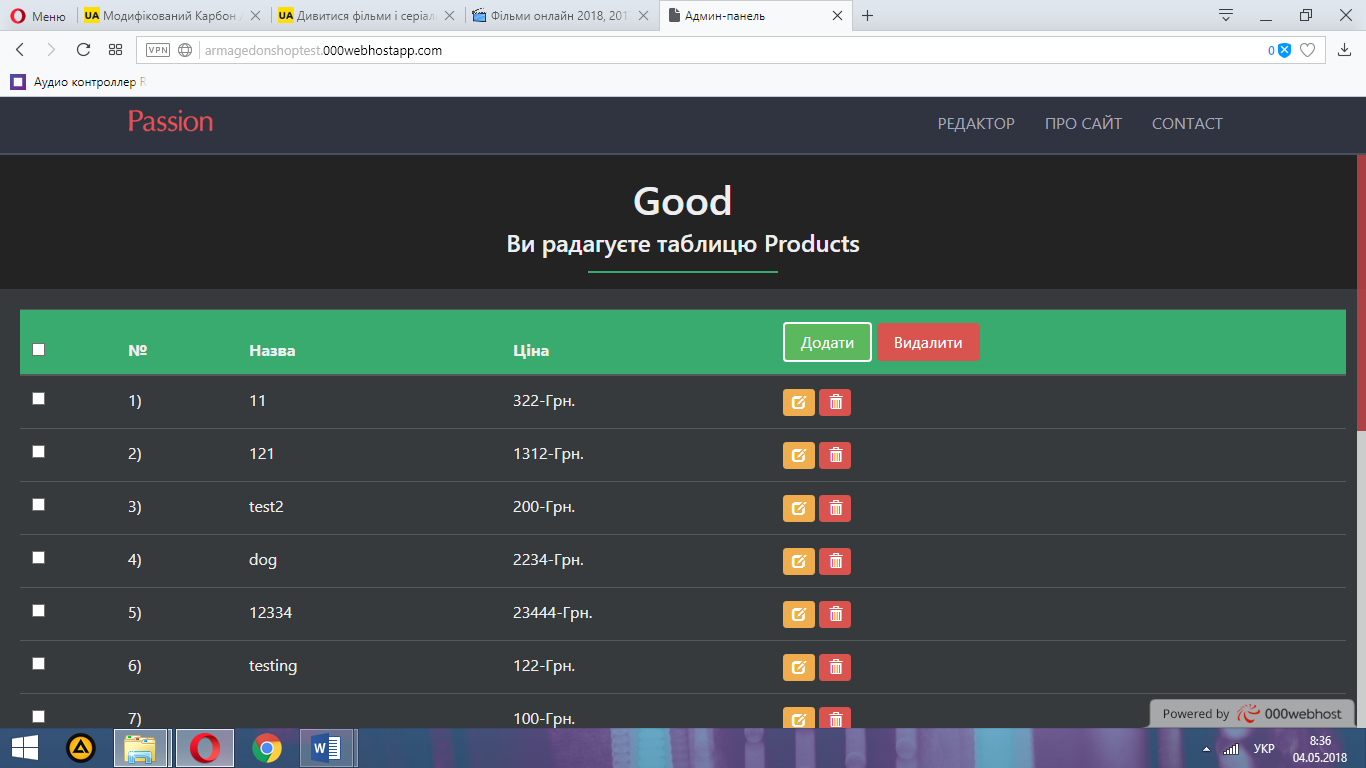This screenshot has height=768, width=1366.
Task: Trash product 12334
Action: point(835,614)
